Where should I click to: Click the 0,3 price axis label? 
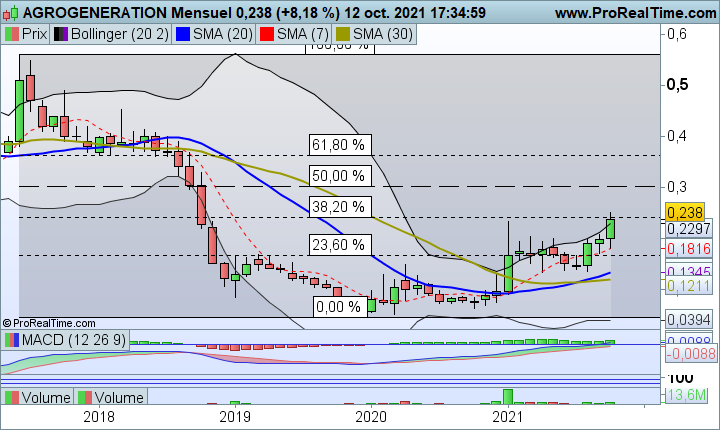pyautogui.click(x=677, y=187)
